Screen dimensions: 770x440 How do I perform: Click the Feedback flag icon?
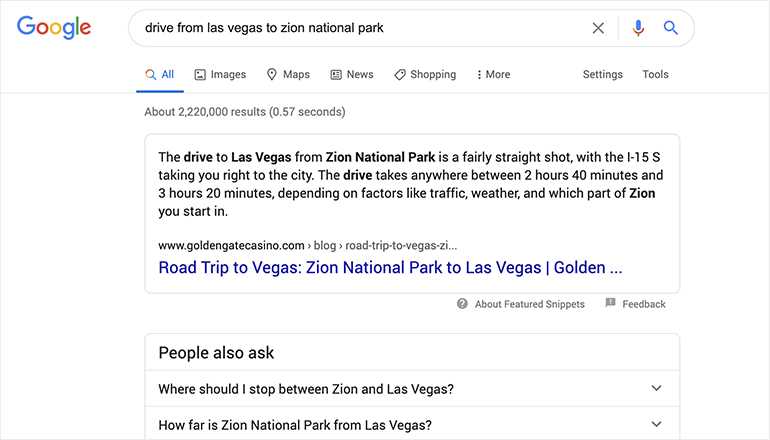(610, 302)
